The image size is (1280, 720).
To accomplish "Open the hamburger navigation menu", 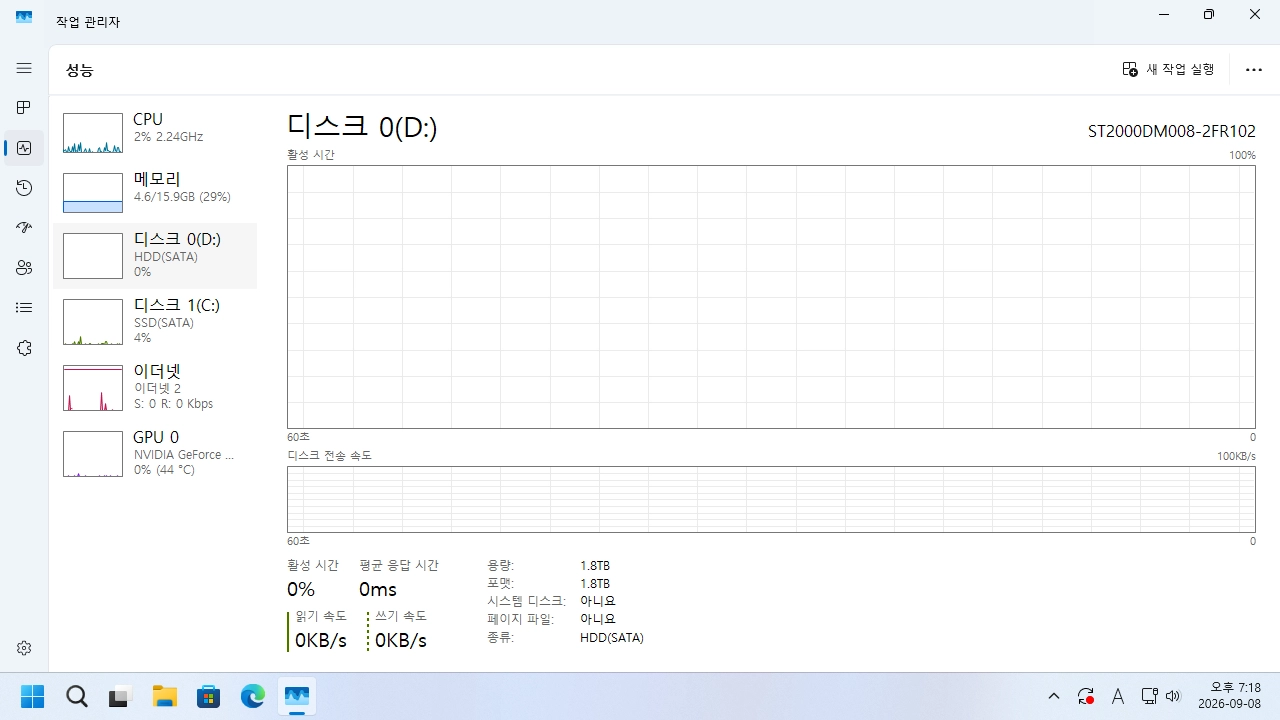I will point(24,68).
